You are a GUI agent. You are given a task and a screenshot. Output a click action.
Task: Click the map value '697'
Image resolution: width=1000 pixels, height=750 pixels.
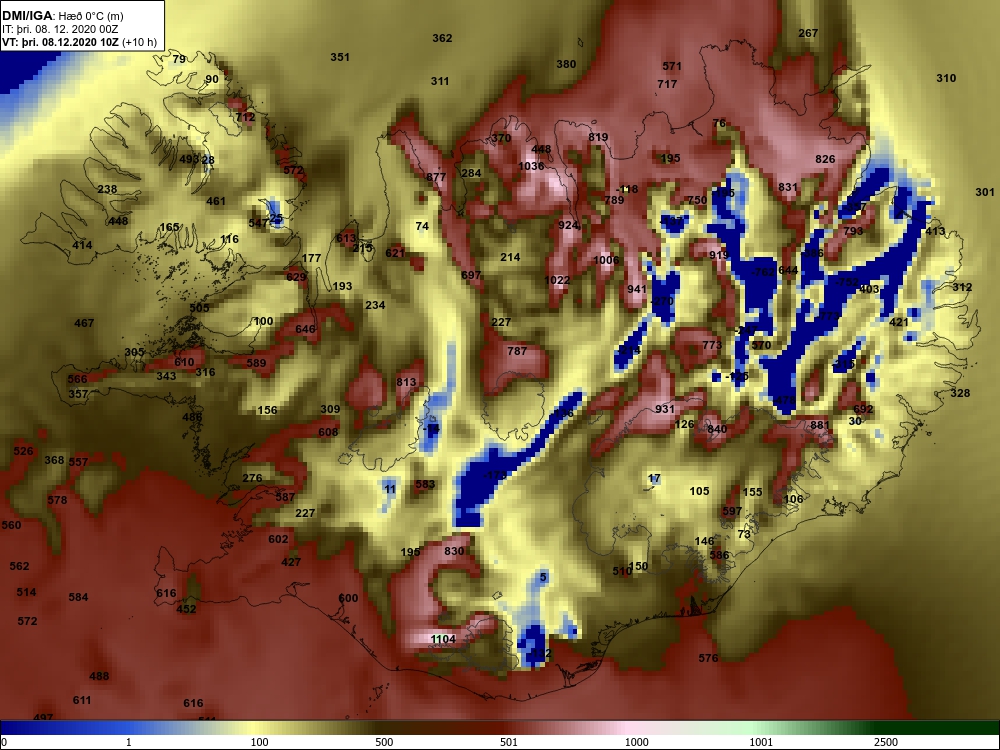click(471, 276)
